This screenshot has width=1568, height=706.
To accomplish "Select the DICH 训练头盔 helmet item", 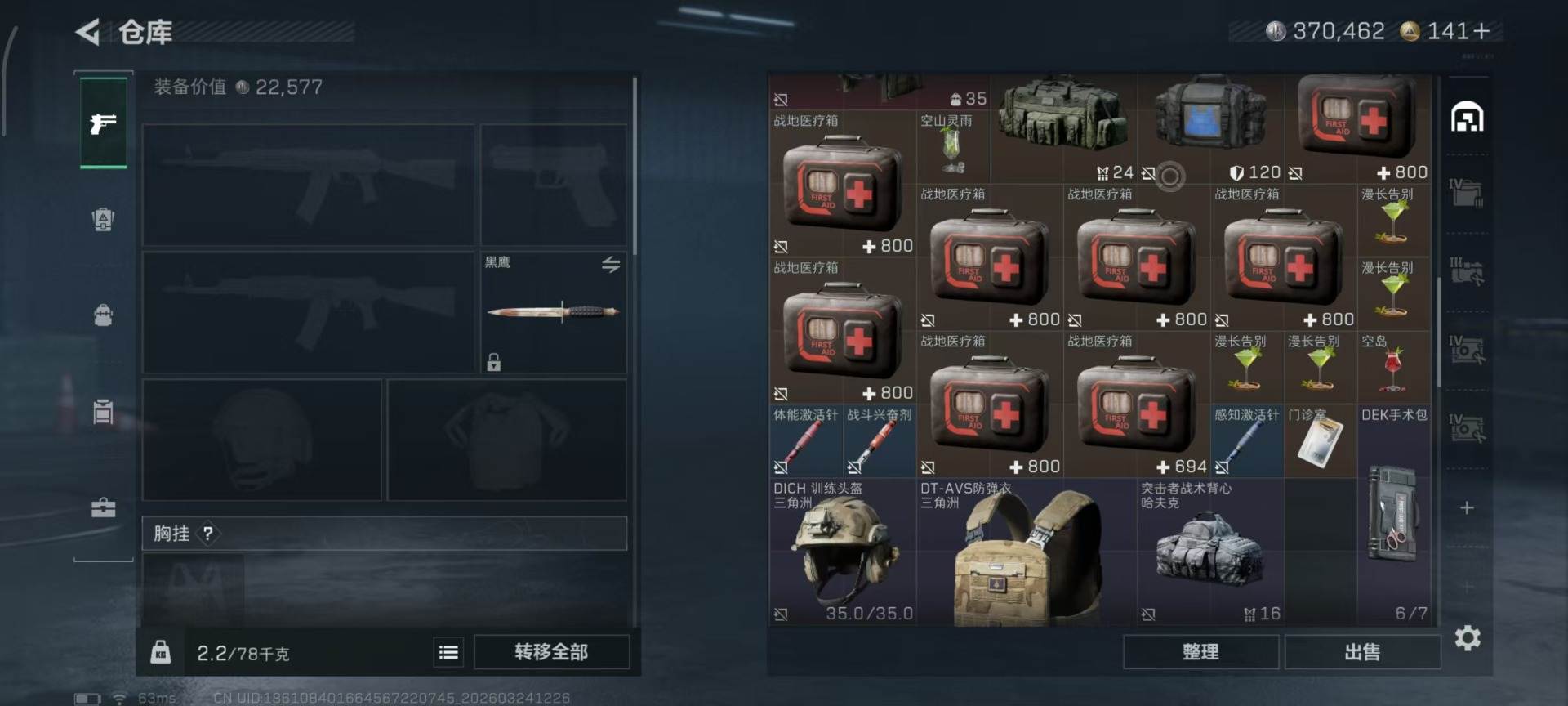I will point(842,552).
